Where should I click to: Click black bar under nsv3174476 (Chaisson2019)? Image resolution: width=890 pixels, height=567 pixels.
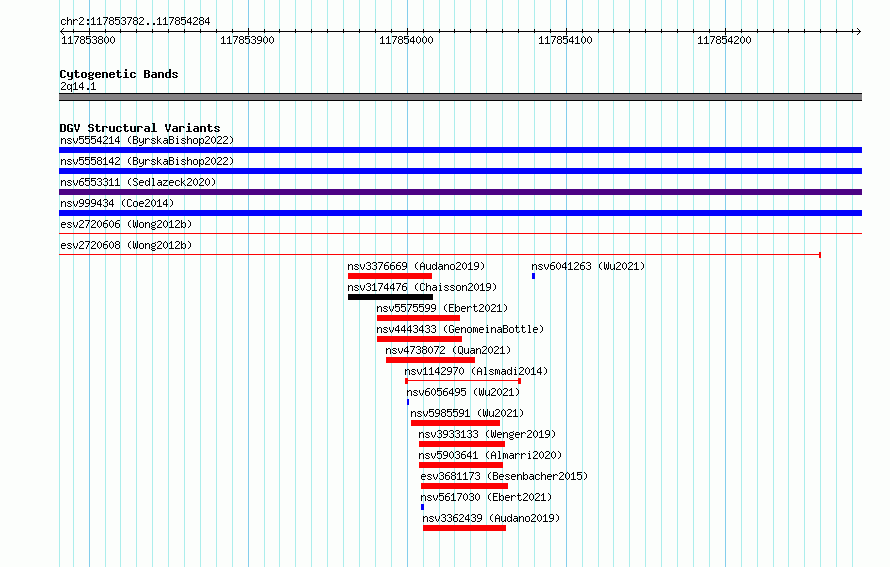(391, 297)
